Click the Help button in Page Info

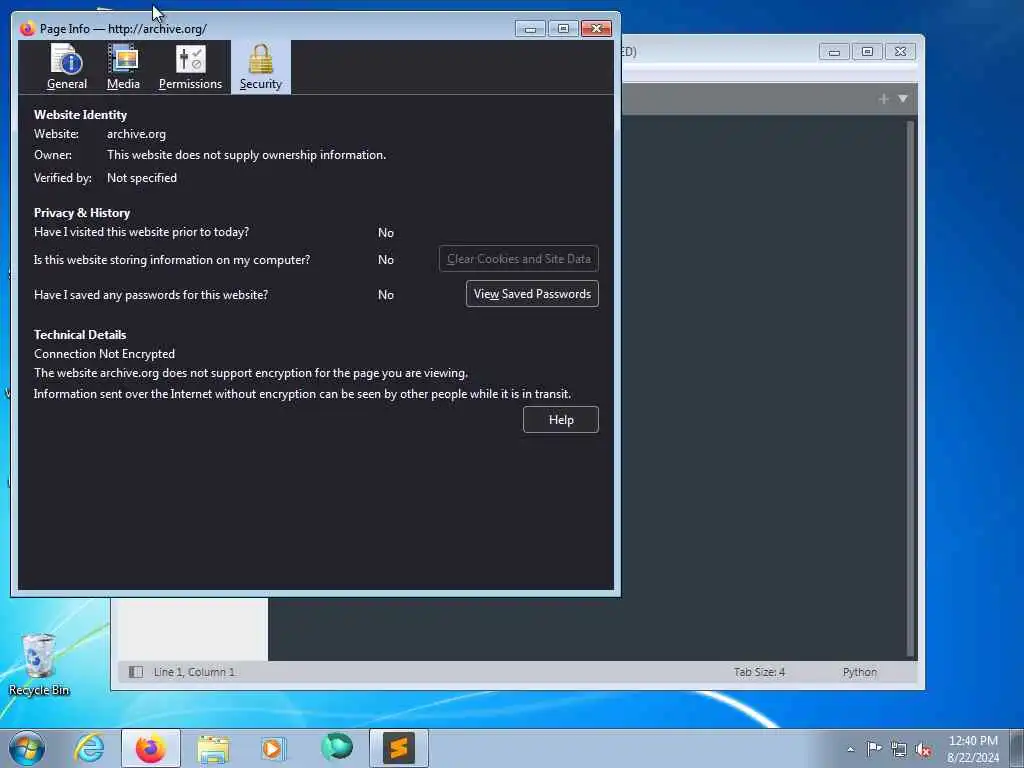tap(560, 420)
